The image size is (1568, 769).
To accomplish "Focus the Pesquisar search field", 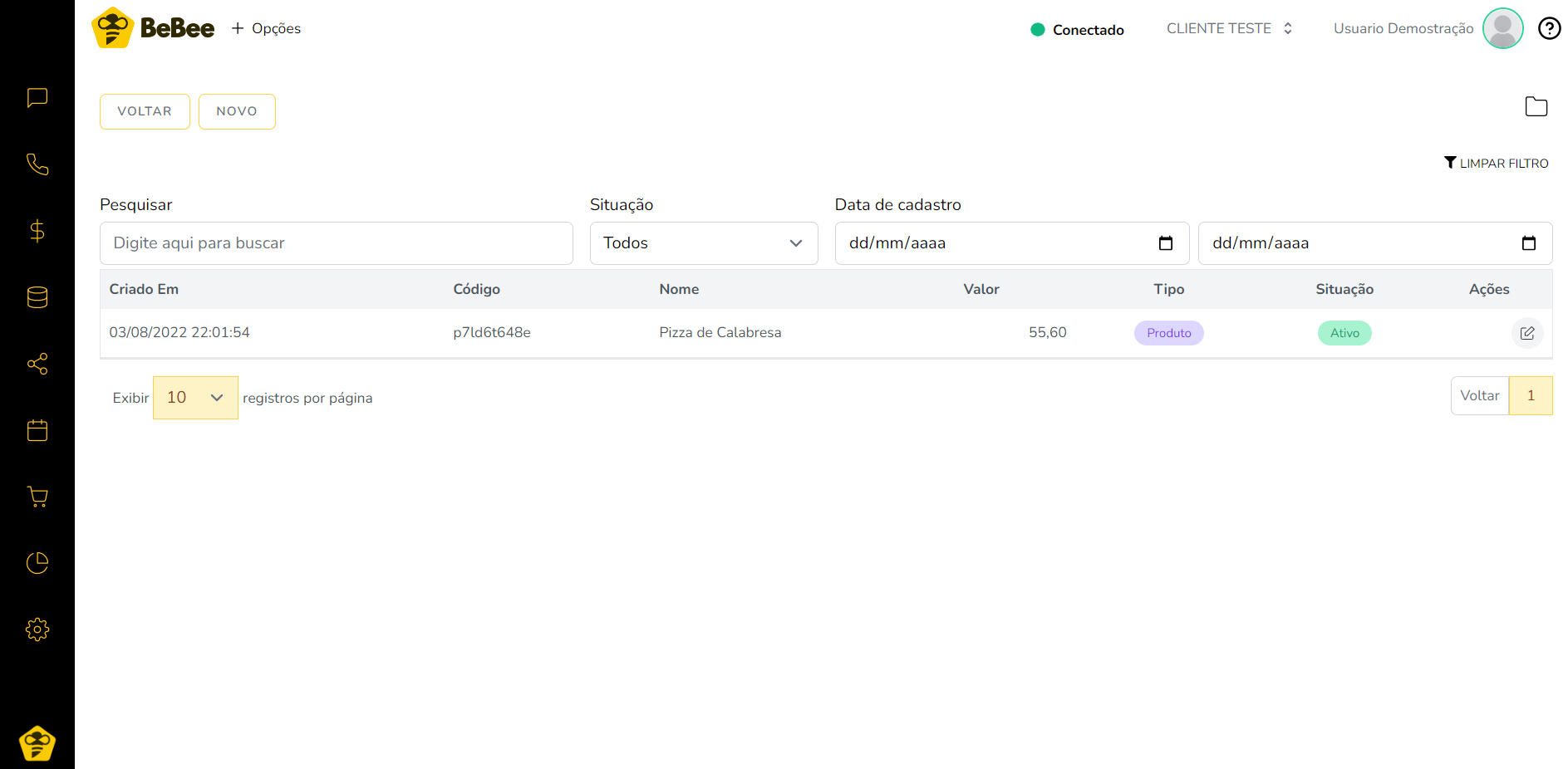I will (336, 243).
